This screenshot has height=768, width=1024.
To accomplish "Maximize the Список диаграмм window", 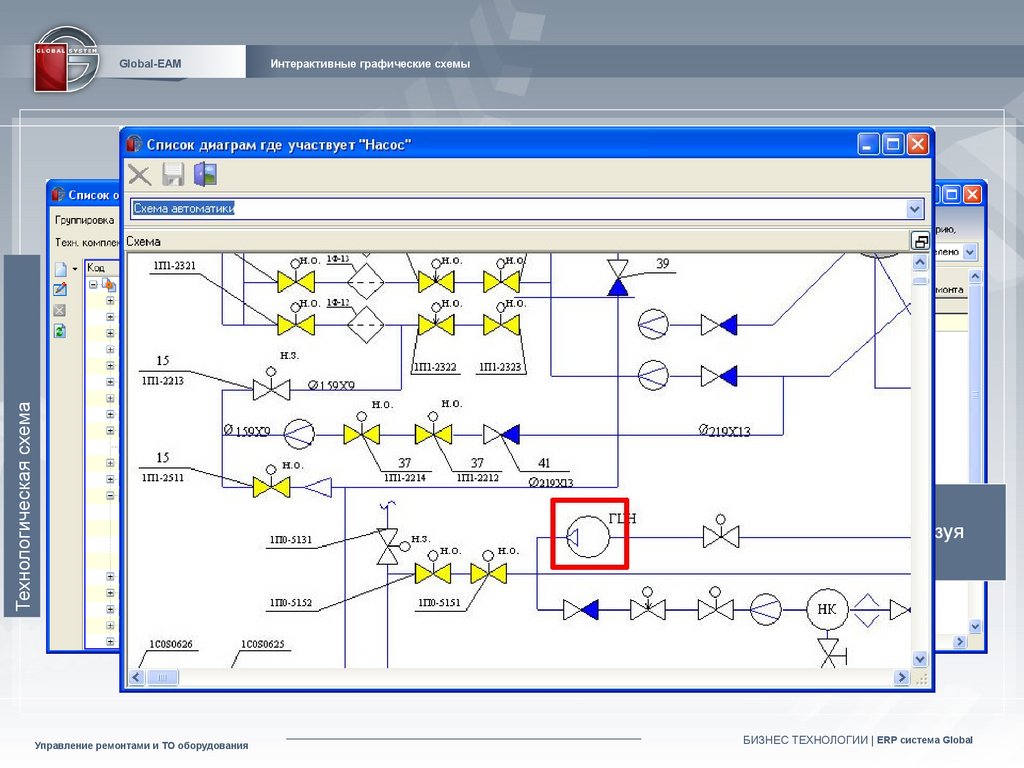I will click(892, 144).
